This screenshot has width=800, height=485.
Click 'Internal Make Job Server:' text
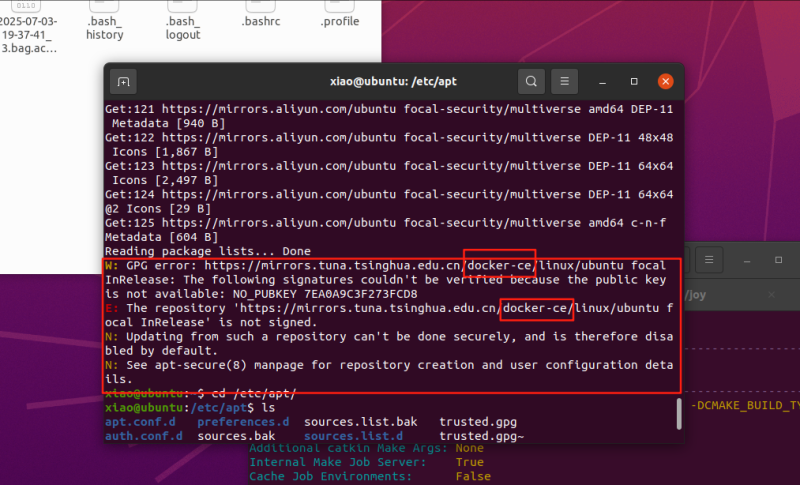[338, 462]
